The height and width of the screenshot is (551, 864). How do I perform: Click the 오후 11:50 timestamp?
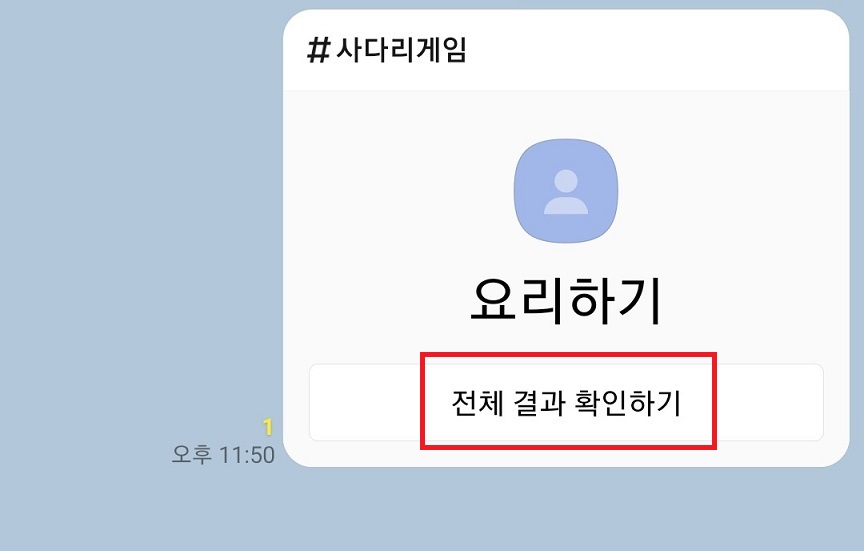tap(223, 455)
